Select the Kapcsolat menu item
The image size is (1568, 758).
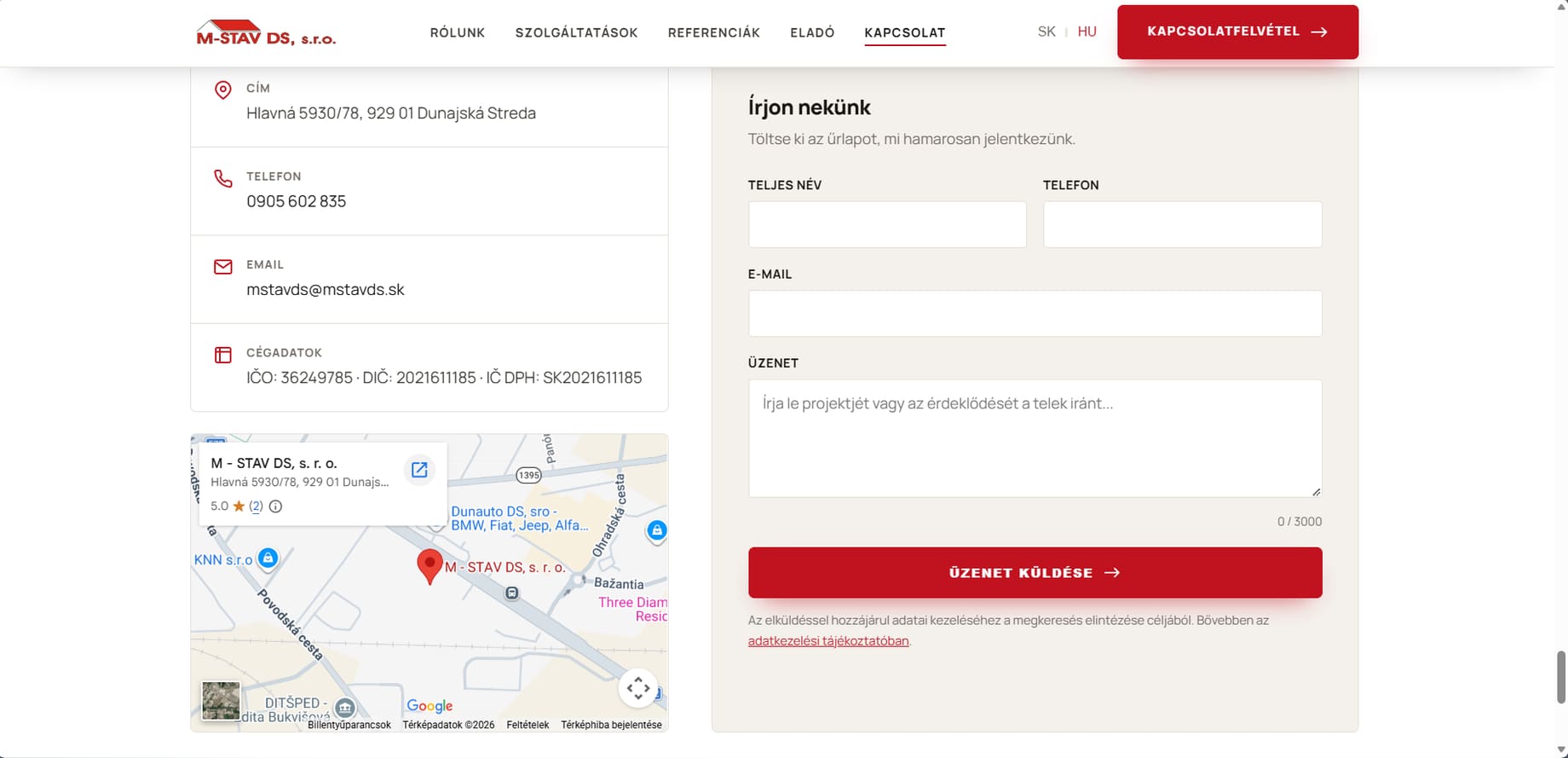point(905,33)
